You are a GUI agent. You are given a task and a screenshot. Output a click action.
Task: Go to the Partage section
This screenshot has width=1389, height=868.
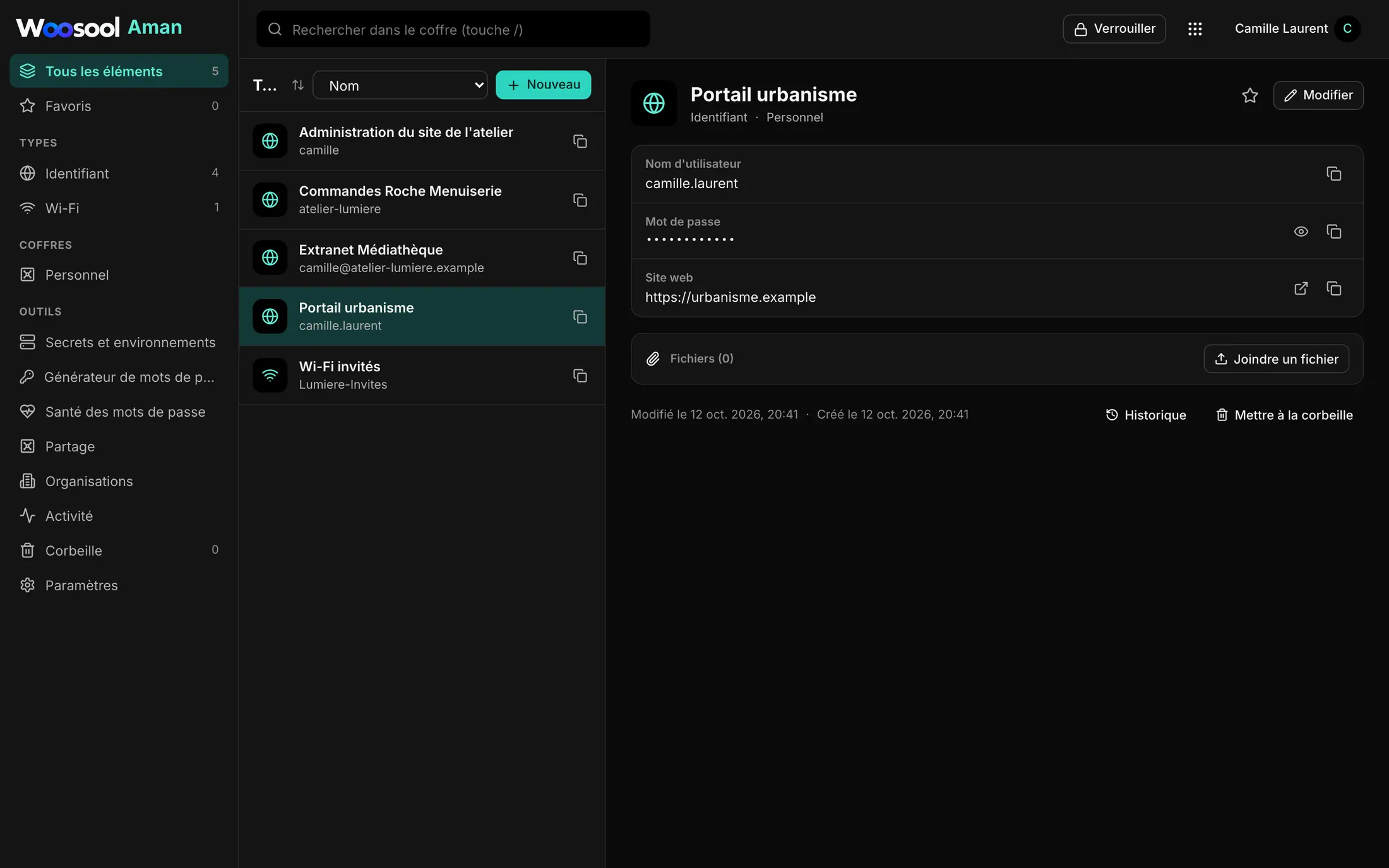[x=119, y=446]
